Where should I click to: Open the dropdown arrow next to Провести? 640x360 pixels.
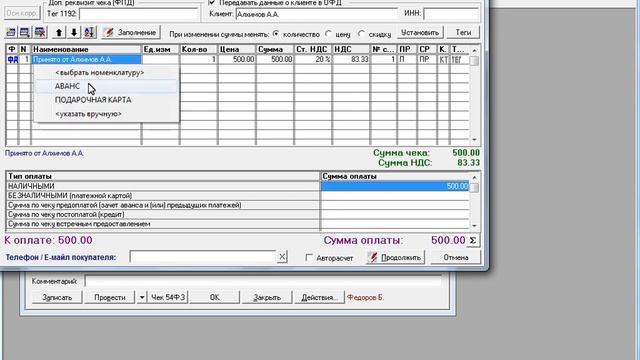(x=142, y=298)
